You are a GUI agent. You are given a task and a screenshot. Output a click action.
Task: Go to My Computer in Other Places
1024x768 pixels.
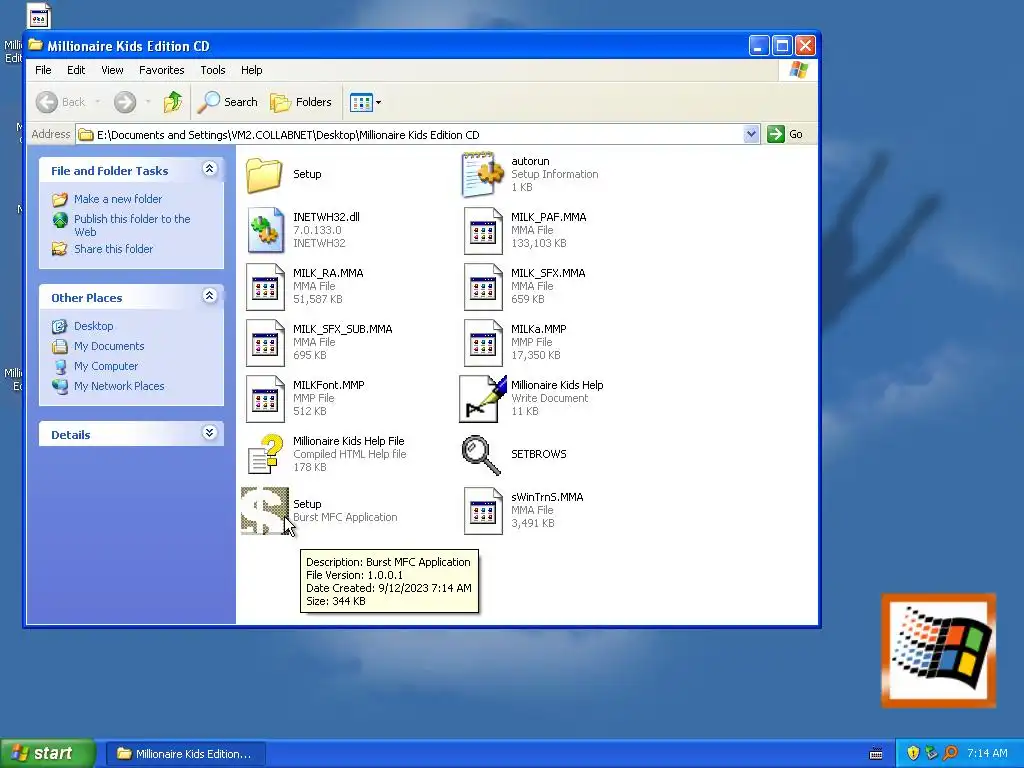pyautogui.click(x=106, y=366)
